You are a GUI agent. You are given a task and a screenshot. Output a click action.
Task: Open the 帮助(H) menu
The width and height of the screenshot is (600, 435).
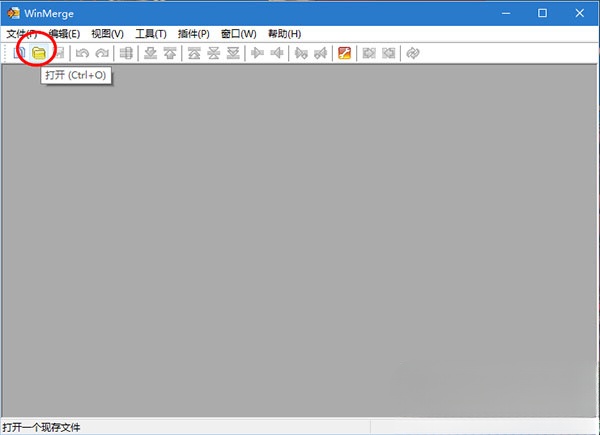pyautogui.click(x=284, y=33)
